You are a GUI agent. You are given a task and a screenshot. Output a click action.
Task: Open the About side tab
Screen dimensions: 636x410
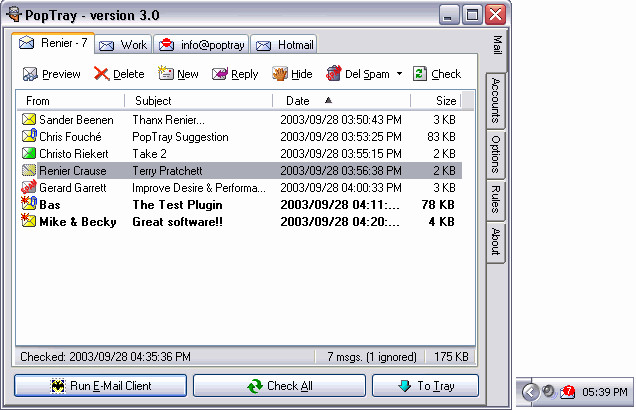496,242
